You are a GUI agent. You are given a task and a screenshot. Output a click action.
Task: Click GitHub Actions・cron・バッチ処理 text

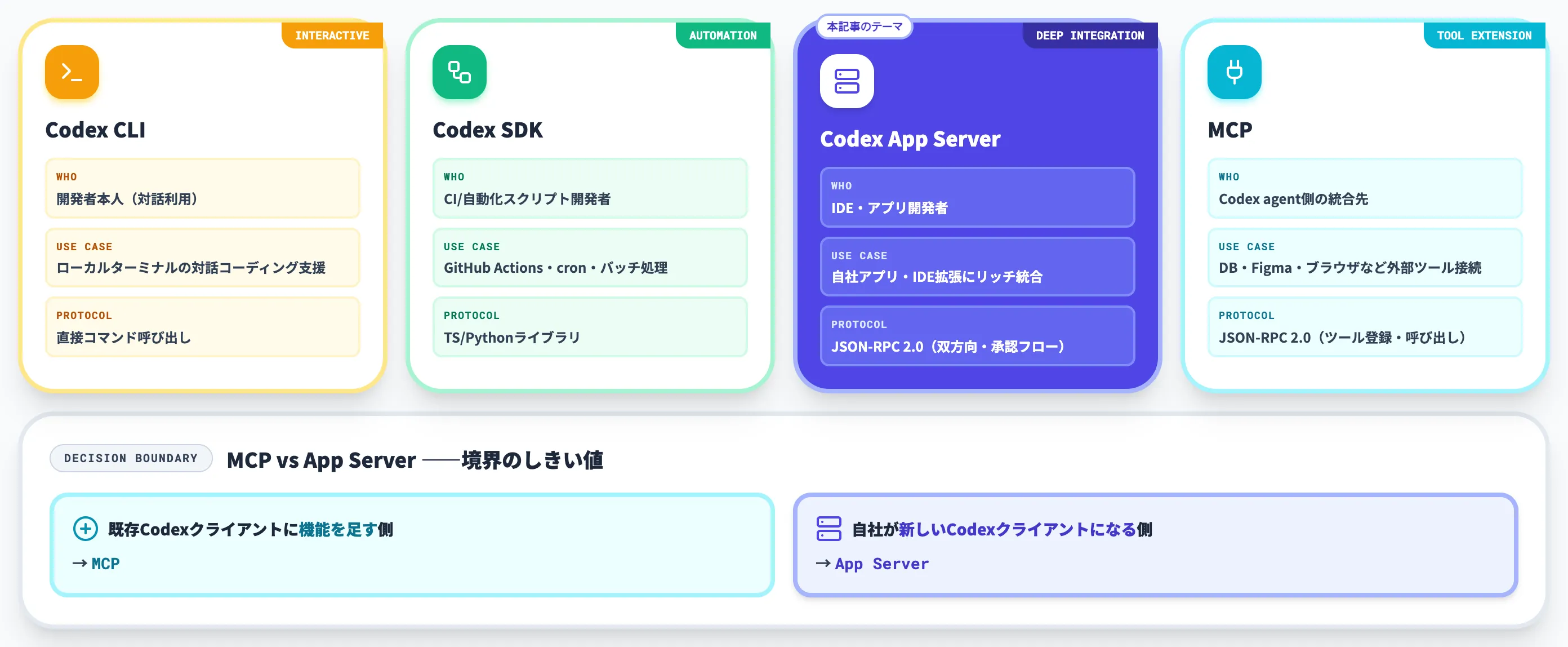[x=556, y=268]
